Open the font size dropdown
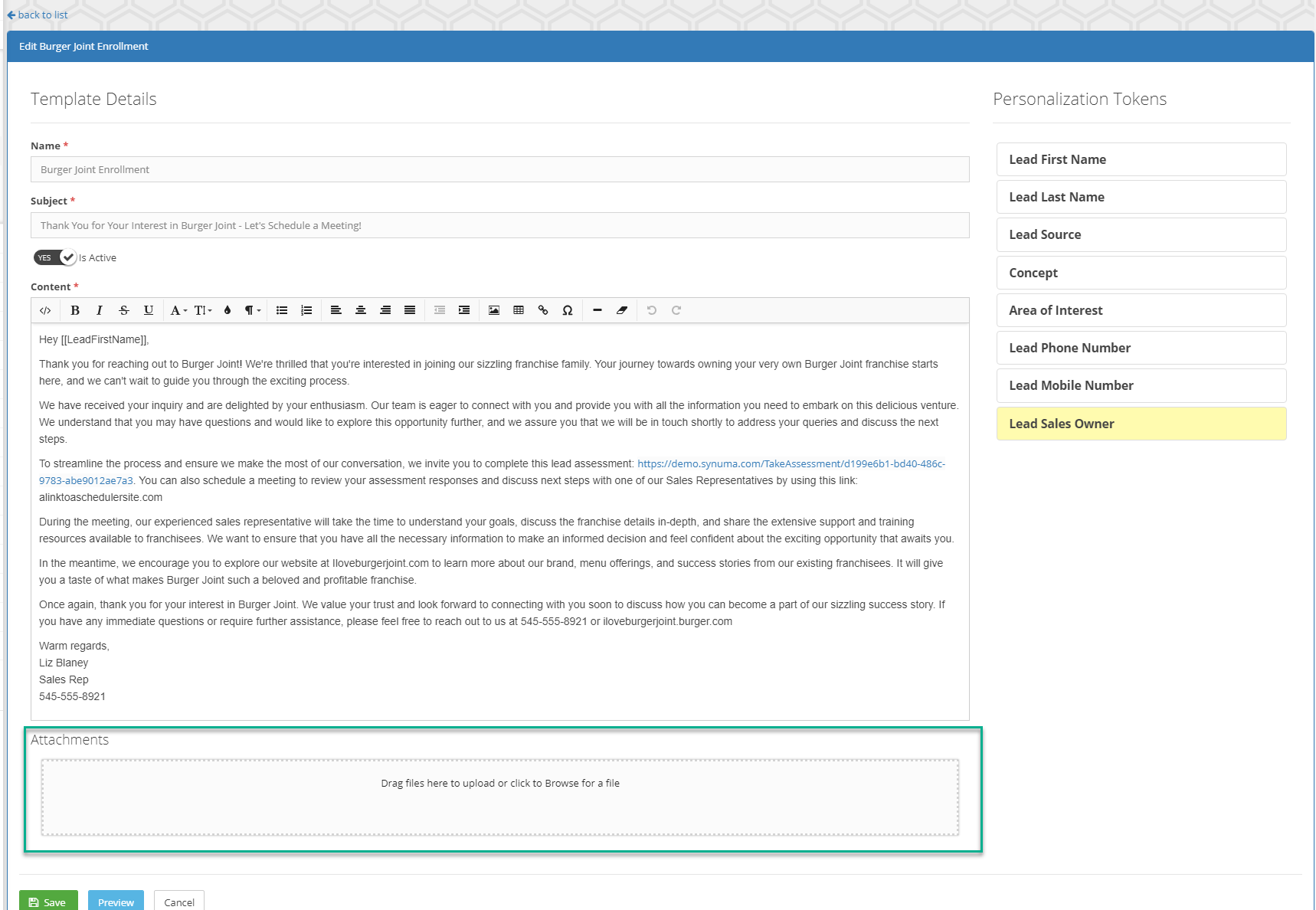 point(203,310)
